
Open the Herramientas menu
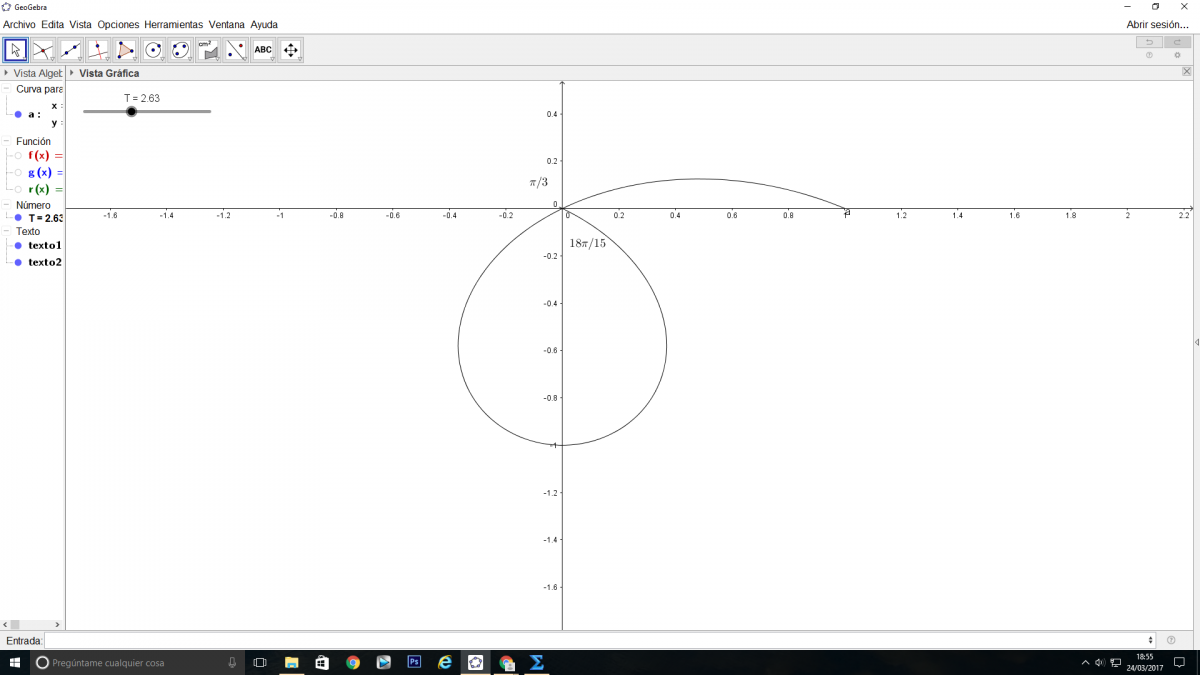coord(173,24)
